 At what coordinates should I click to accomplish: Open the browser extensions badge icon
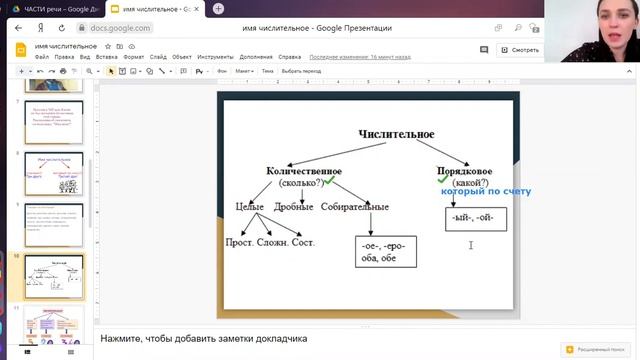(x=534, y=28)
